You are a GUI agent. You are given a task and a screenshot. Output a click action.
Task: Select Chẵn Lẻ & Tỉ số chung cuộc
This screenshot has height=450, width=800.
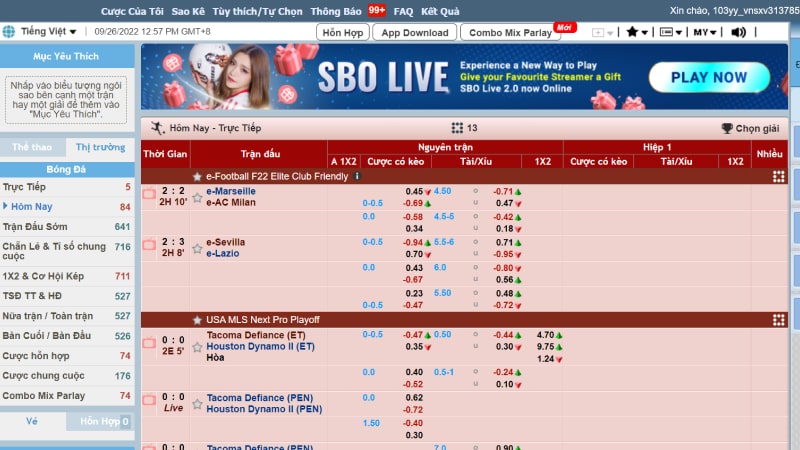click(67, 251)
